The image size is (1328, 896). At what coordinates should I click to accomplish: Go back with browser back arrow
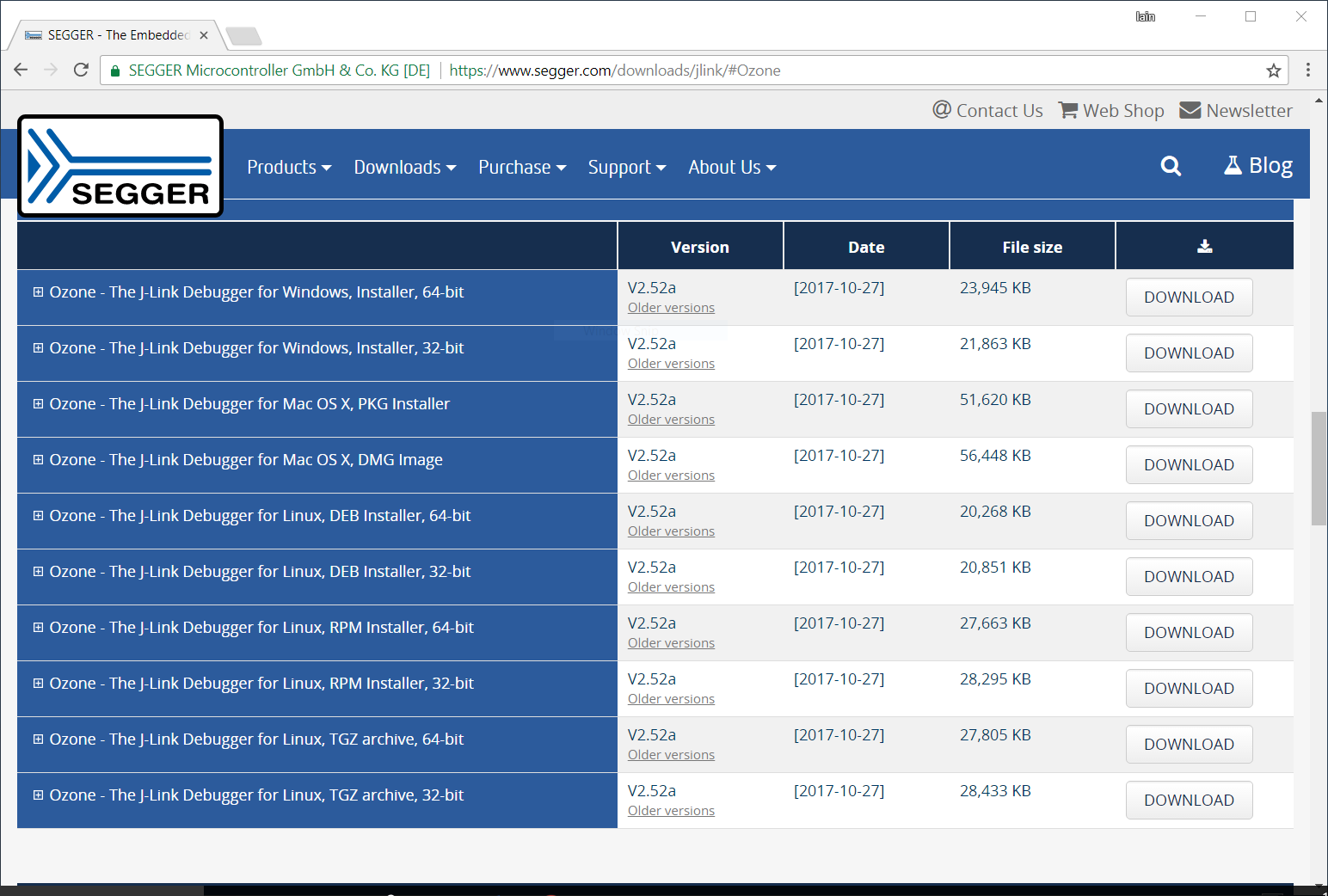tap(21, 70)
